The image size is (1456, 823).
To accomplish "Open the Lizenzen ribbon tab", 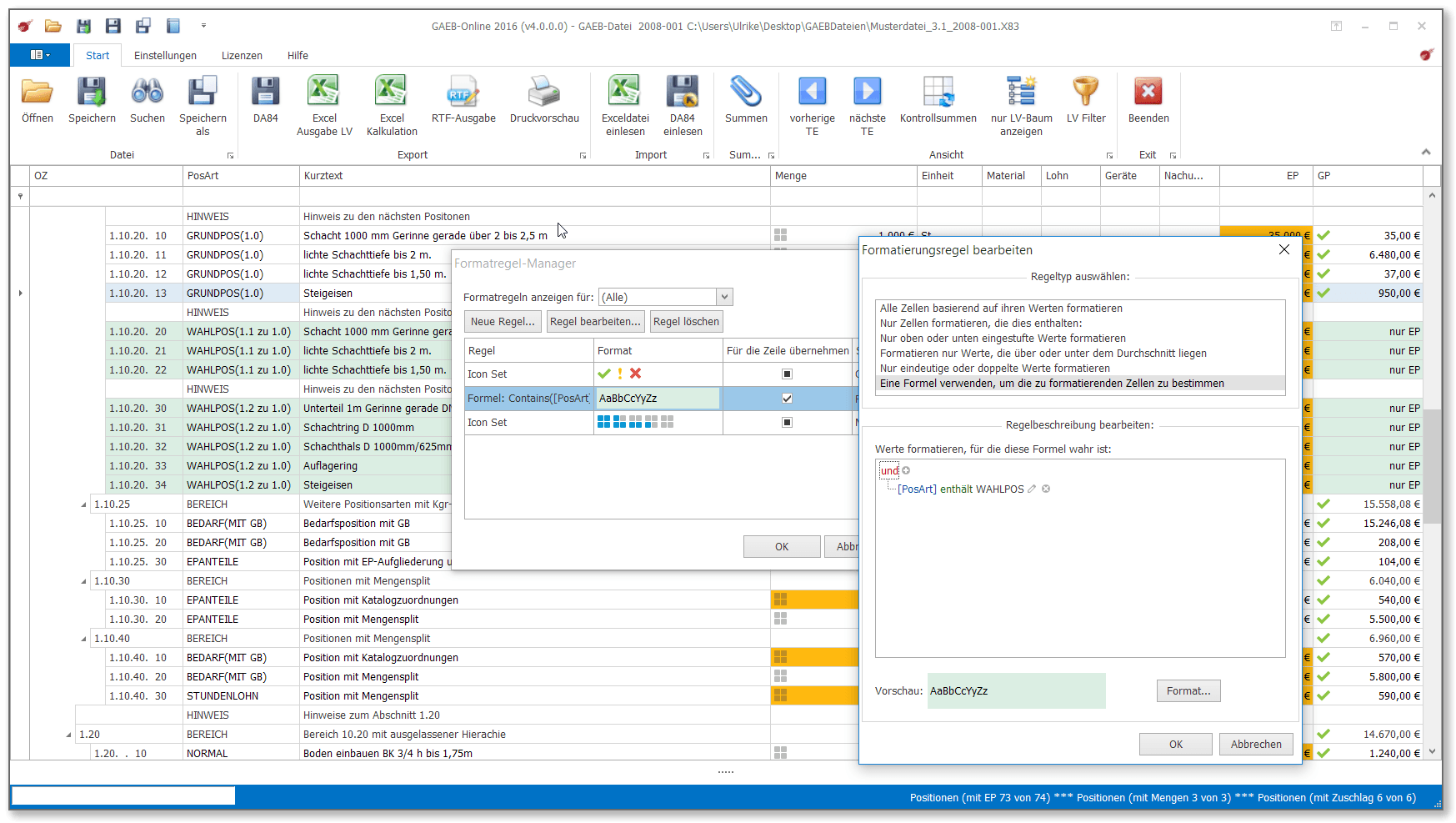I will 242,56.
